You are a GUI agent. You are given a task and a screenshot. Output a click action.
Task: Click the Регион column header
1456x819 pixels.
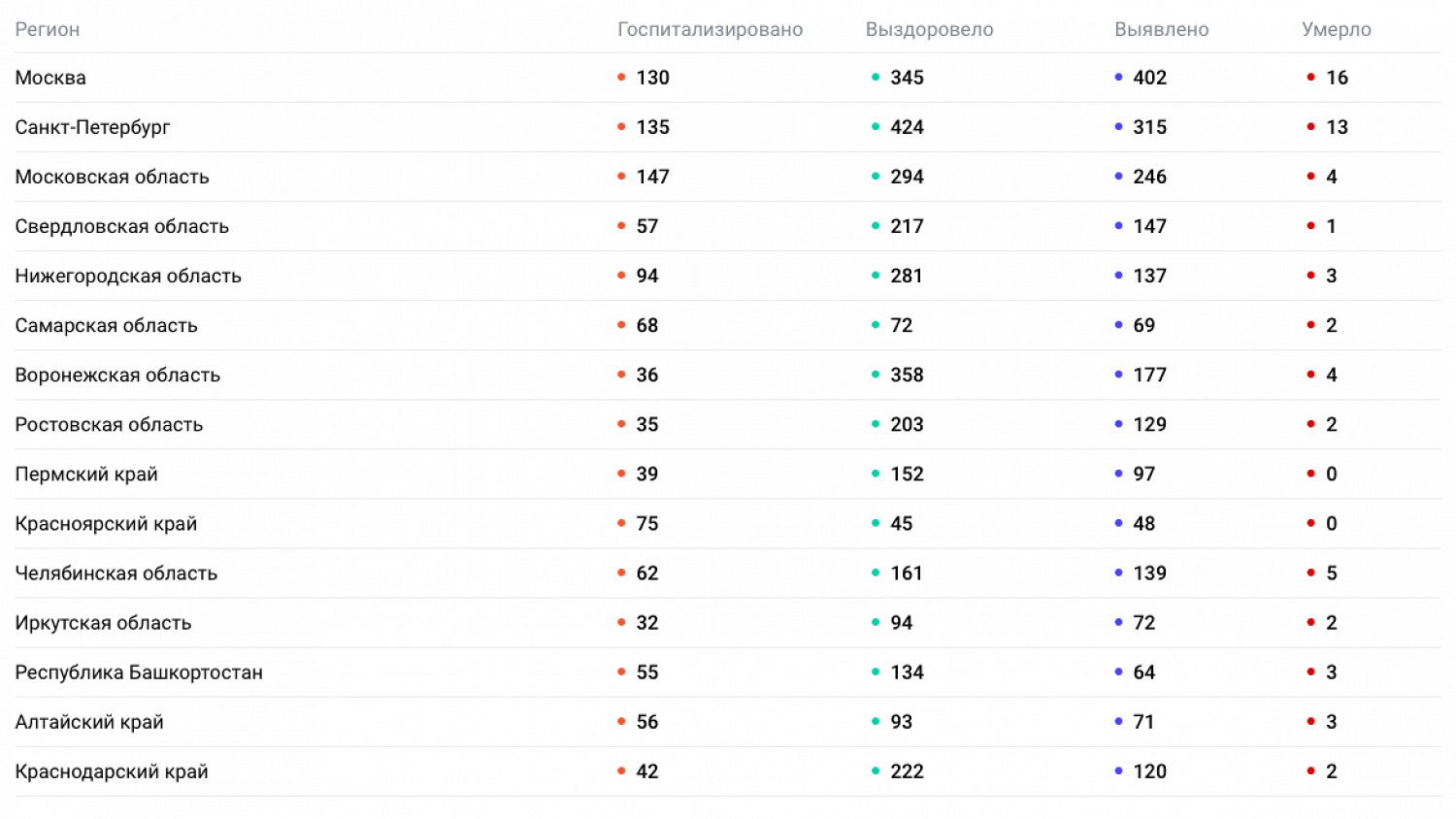click(48, 29)
